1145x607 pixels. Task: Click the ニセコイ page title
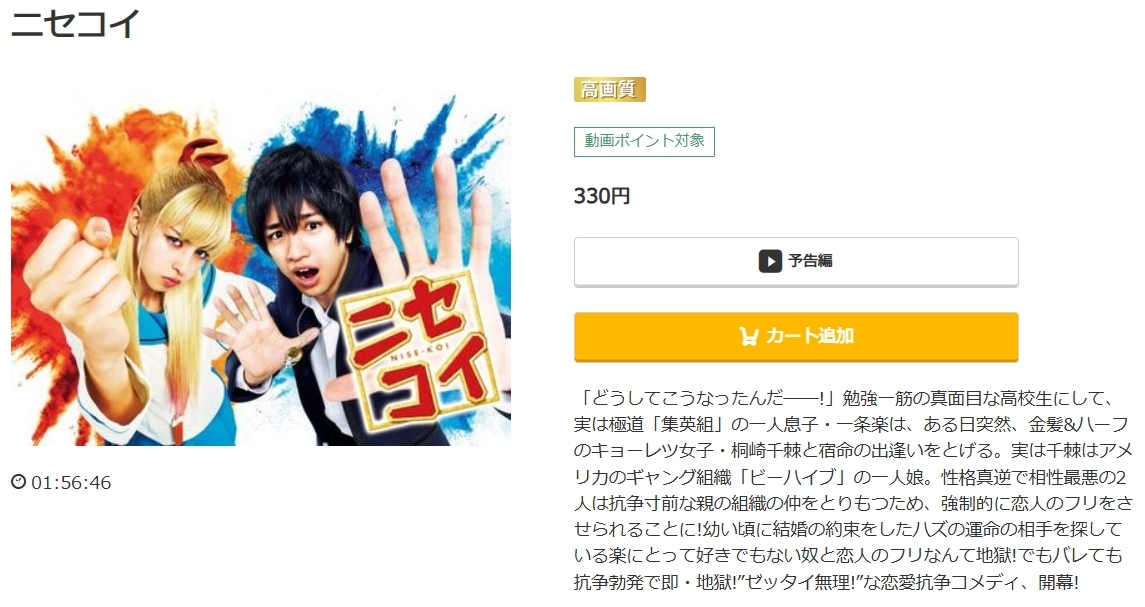[x=75, y=23]
